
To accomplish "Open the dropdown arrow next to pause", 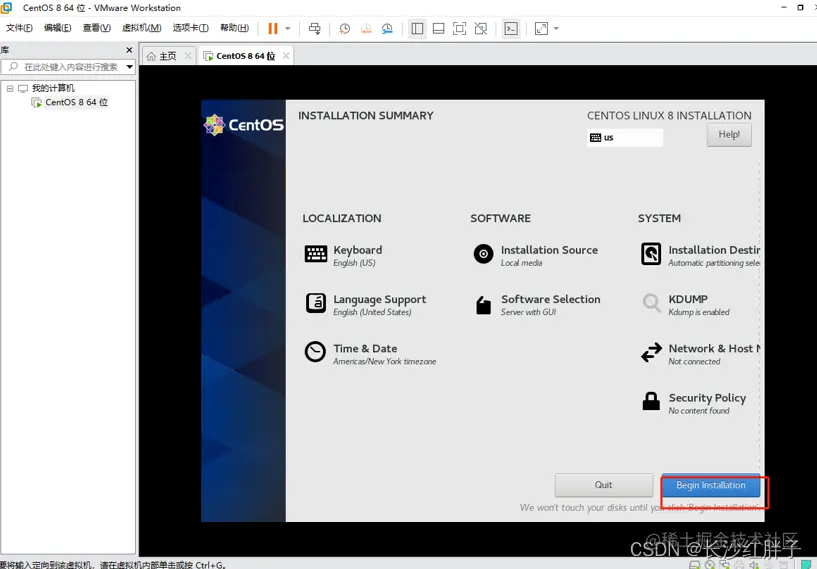I will (x=288, y=29).
